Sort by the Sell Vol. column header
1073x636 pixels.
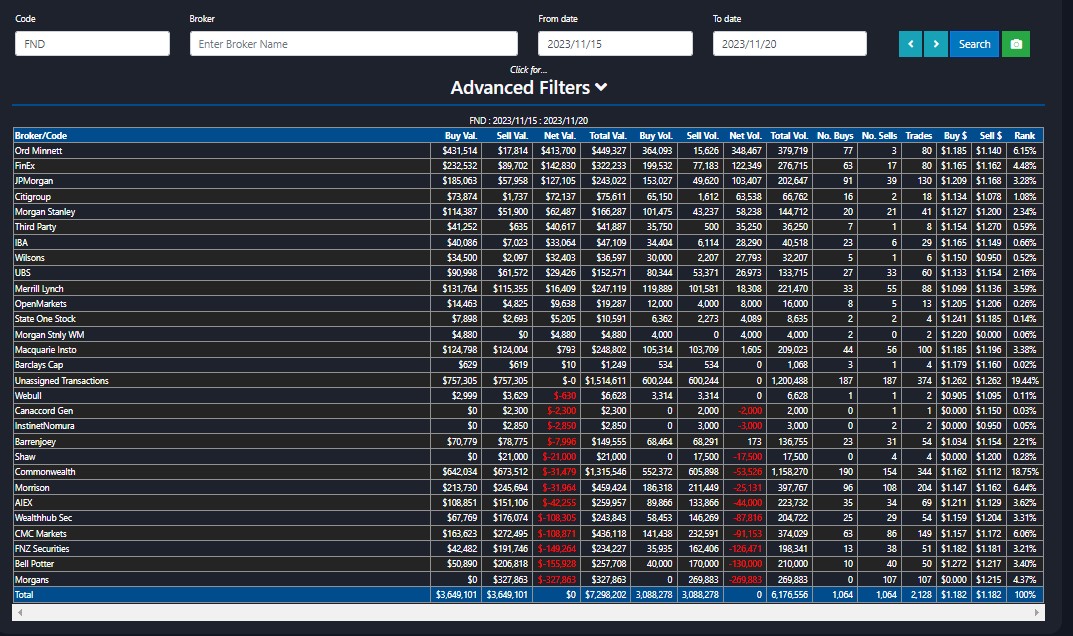point(703,136)
